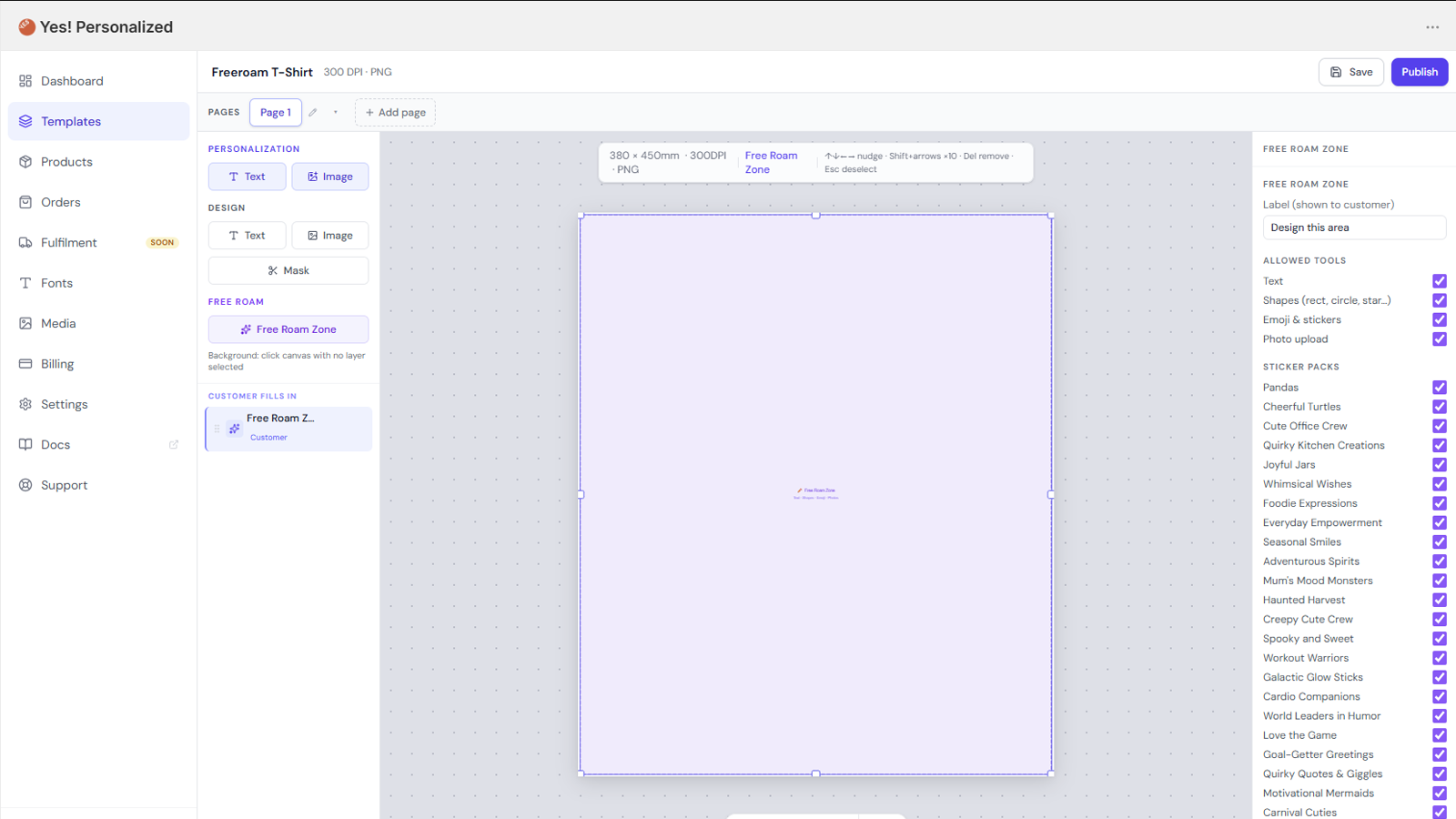Click the Products box icon
1456x819 pixels.
click(x=25, y=162)
